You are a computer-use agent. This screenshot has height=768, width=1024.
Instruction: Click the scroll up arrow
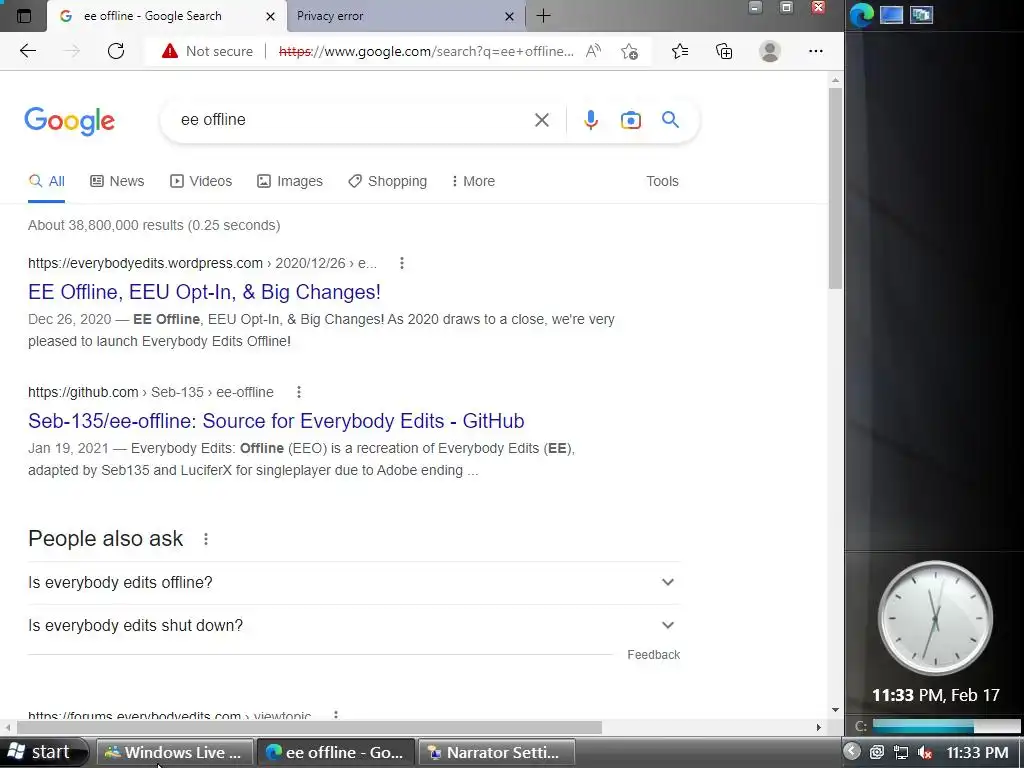(x=835, y=80)
